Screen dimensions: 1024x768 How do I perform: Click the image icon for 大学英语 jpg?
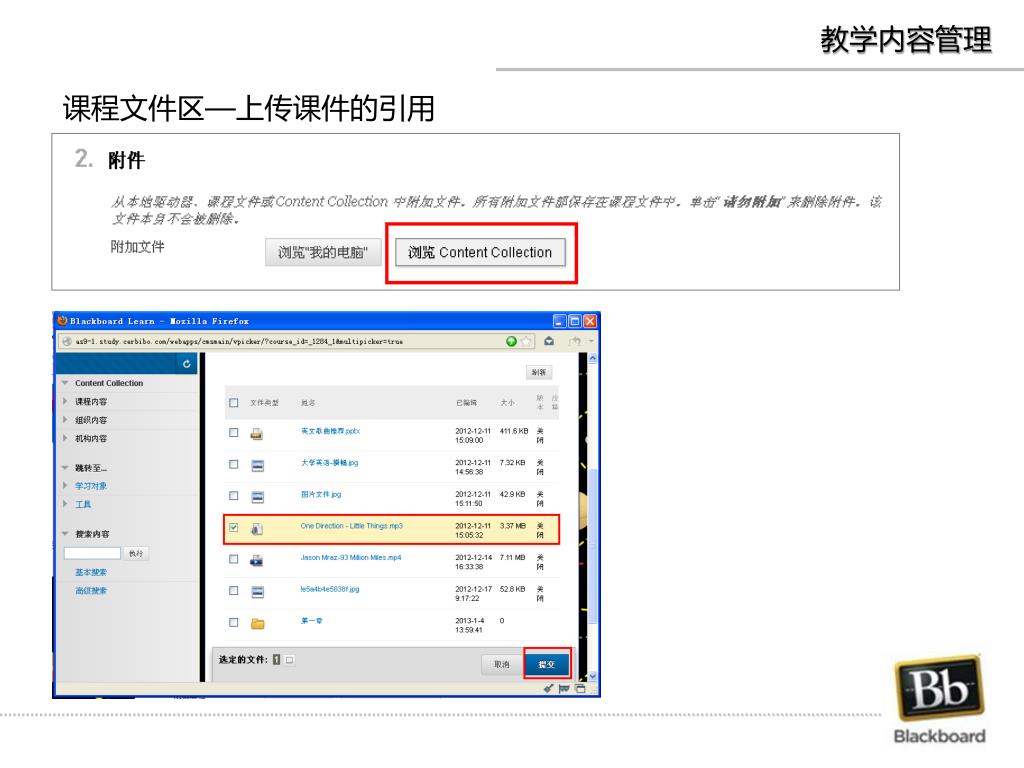click(258, 466)
